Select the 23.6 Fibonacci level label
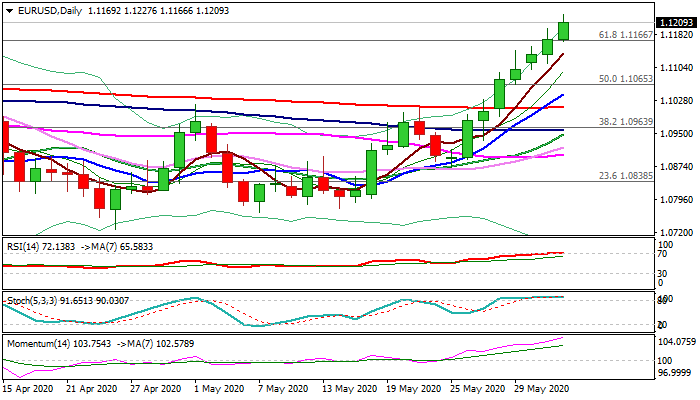The image size is (700, 400). tap(625, 176)
